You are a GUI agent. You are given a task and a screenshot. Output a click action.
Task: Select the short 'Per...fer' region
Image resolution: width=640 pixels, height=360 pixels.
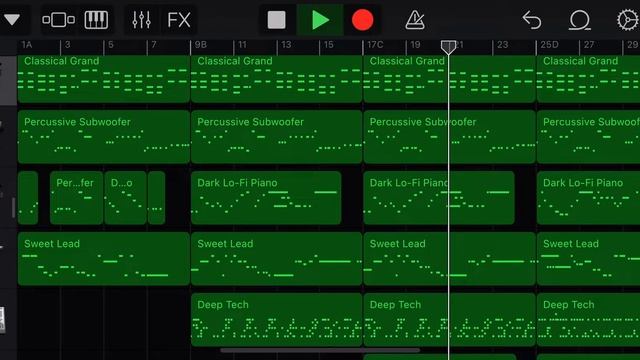pos(76,198)
